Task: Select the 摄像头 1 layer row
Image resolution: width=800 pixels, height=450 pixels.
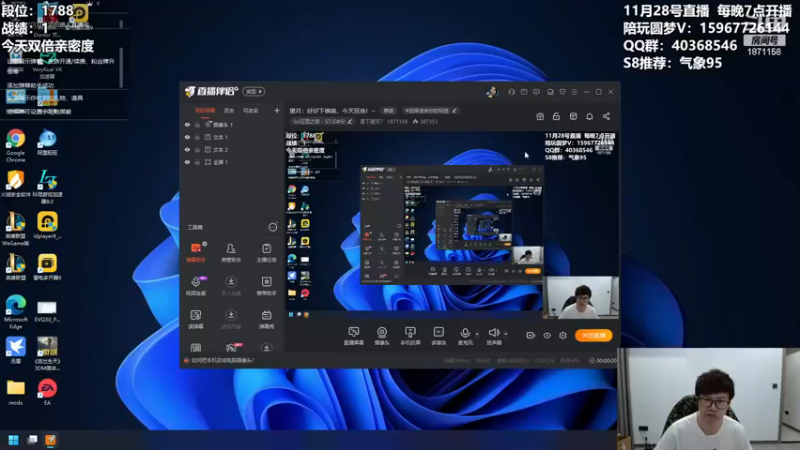Action: pyautogui.click(x=233, y=124)
